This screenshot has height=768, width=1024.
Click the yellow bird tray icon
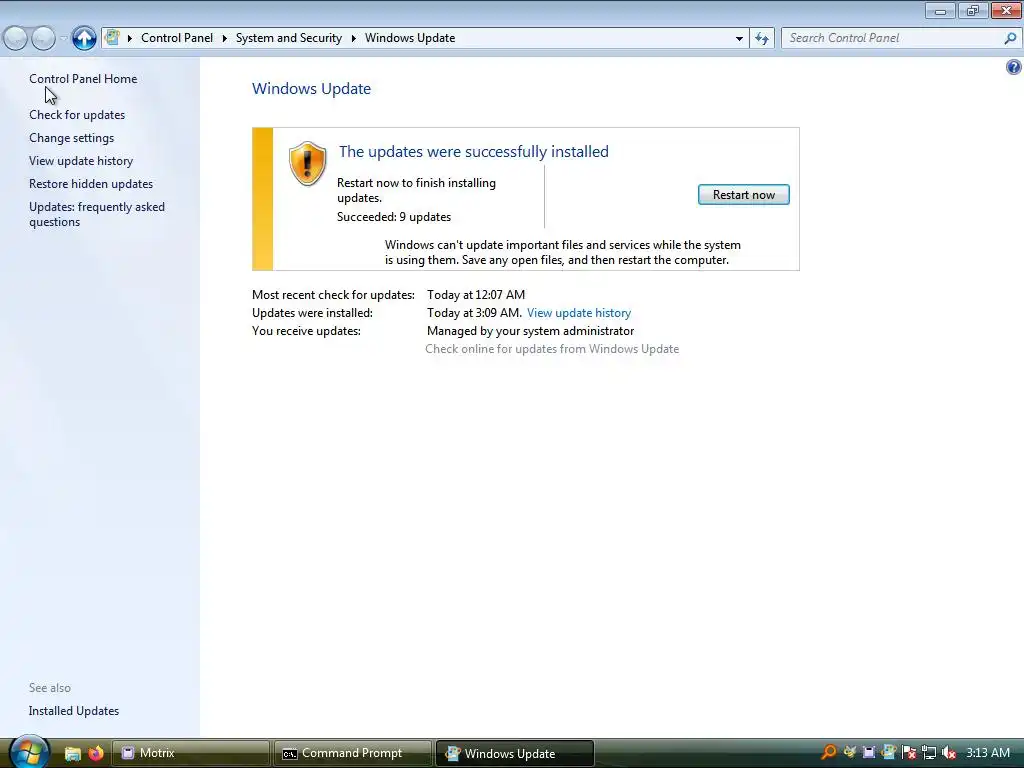click(x=849, y=752)
